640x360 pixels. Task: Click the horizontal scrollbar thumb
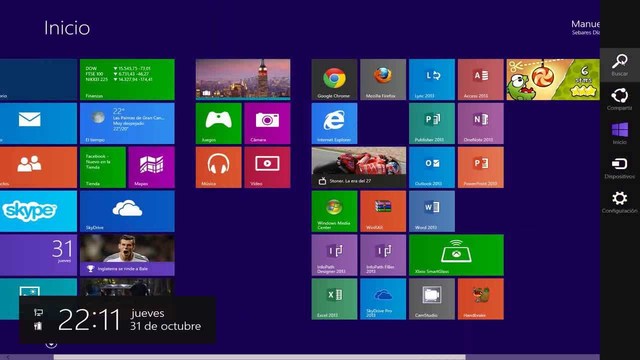click(260, 357)
